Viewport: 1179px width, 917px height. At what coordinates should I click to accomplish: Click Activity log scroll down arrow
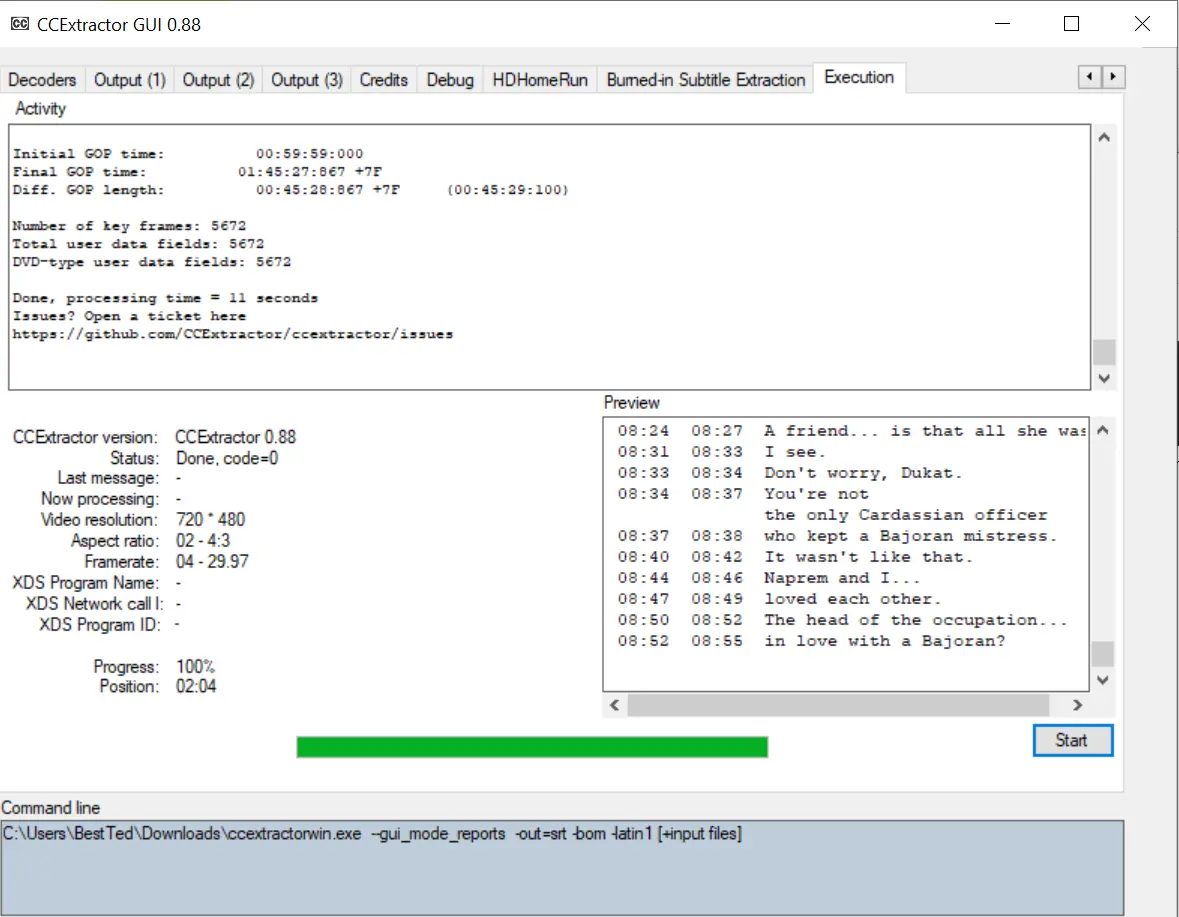[x=1104, y=379]
